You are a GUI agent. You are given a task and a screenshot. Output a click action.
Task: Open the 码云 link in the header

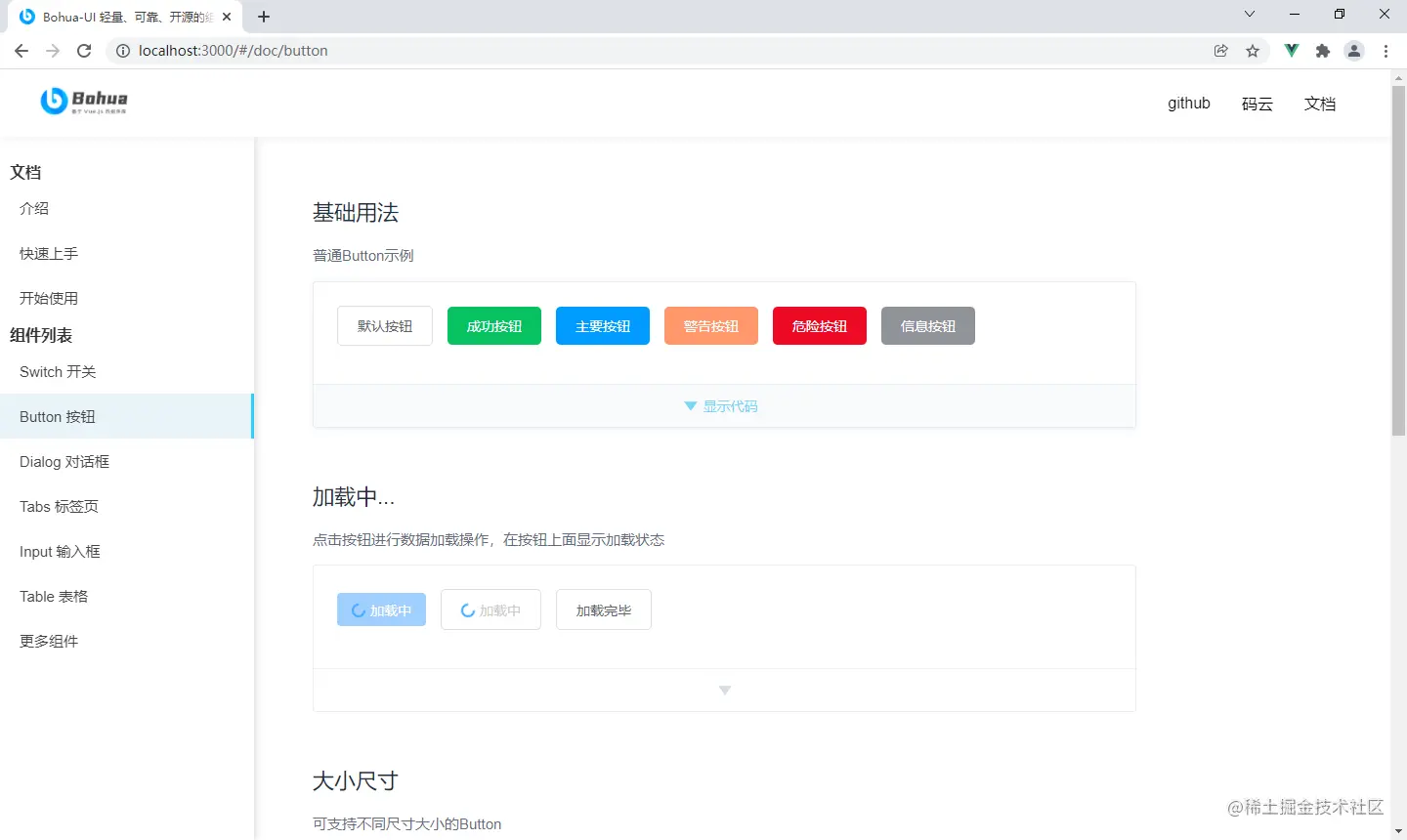click(x=1258, y=104)
